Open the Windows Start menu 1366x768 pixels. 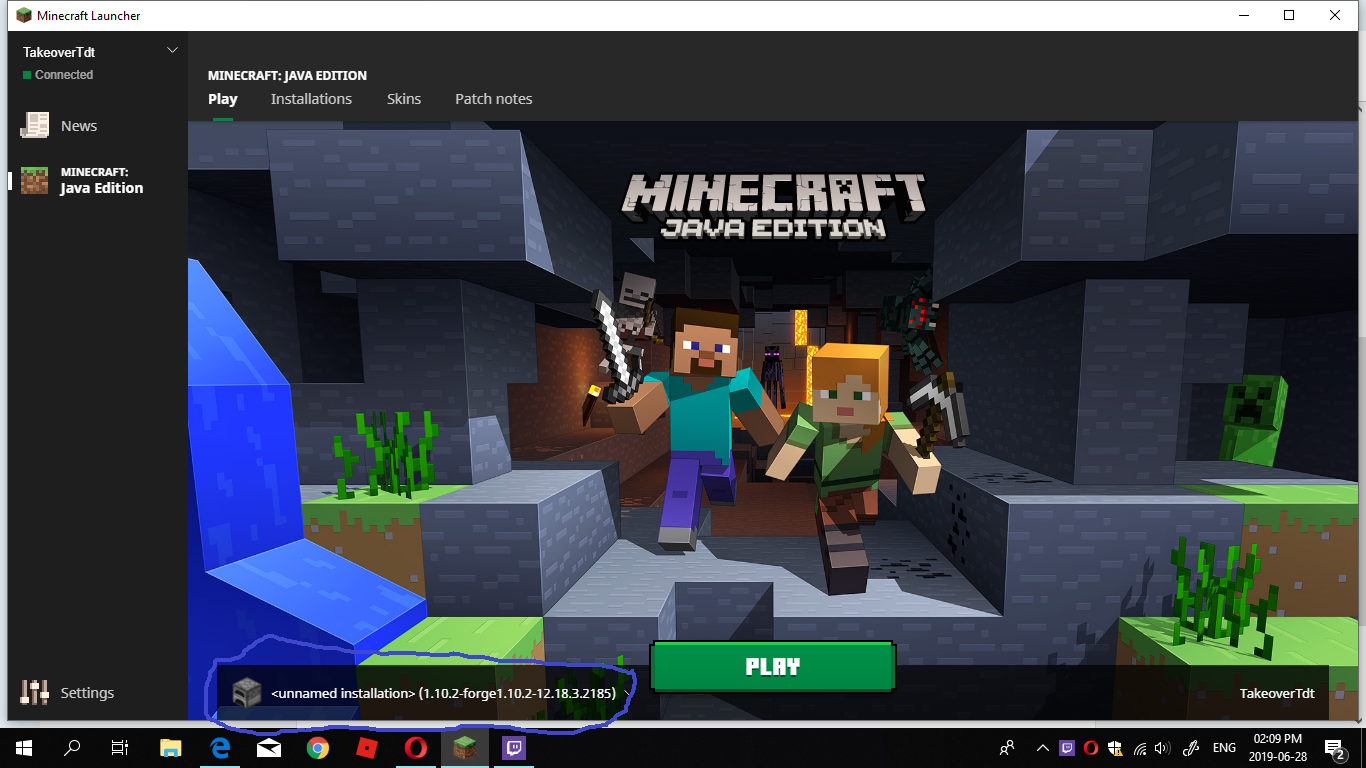pos(24,748)
